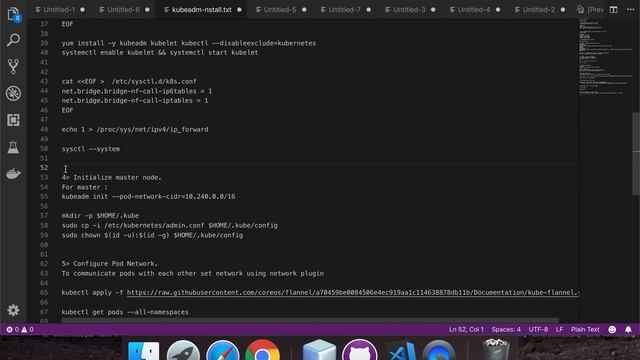
Task: Click the 'kubeadm init --pod-network-cidr' line
Action: [x=148, y=196]
